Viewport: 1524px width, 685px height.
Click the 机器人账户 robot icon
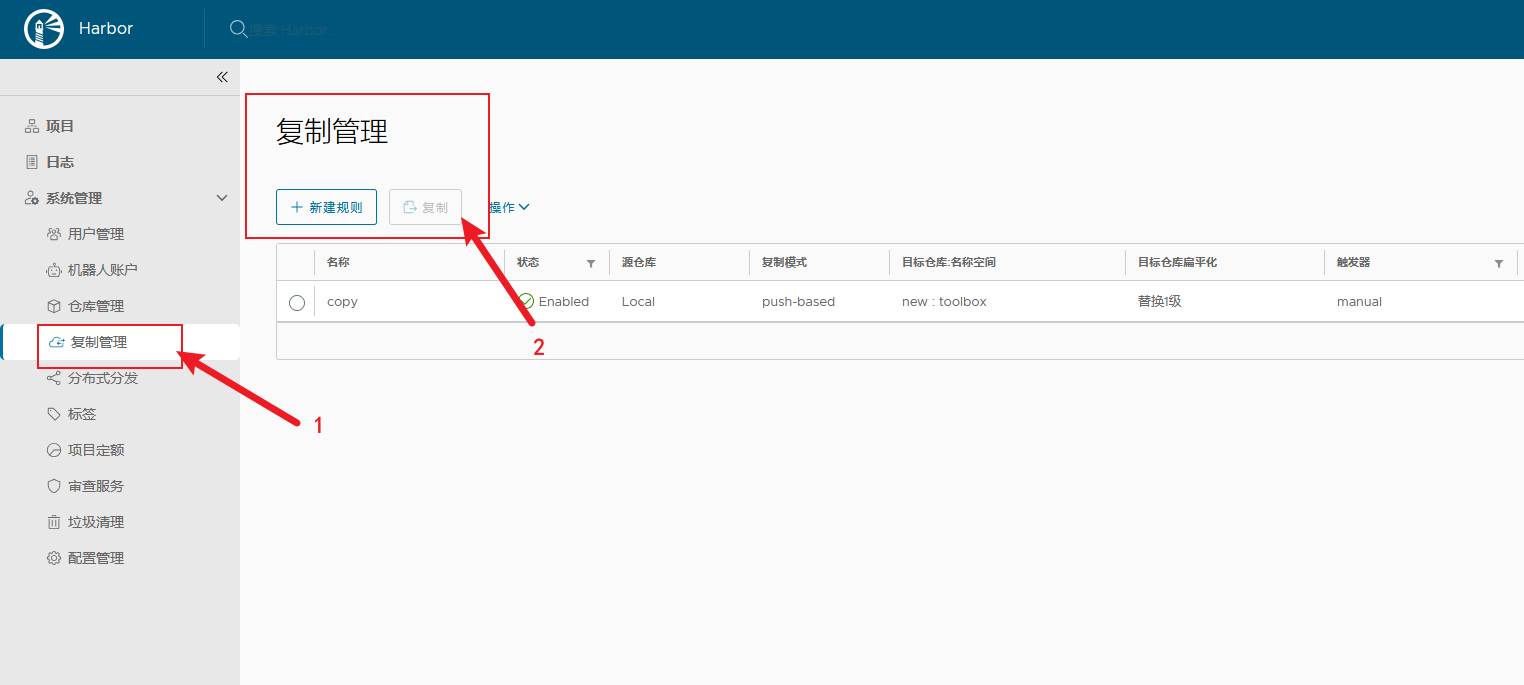coord(54,270)
